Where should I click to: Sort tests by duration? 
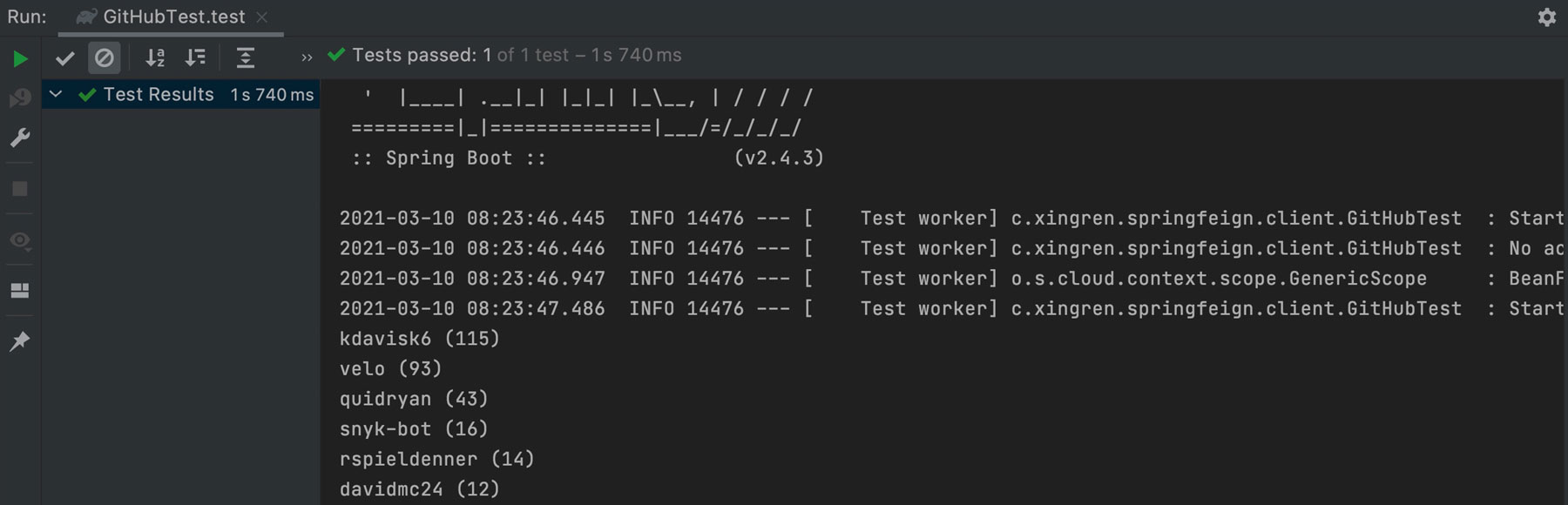click(x=196, y=58)
